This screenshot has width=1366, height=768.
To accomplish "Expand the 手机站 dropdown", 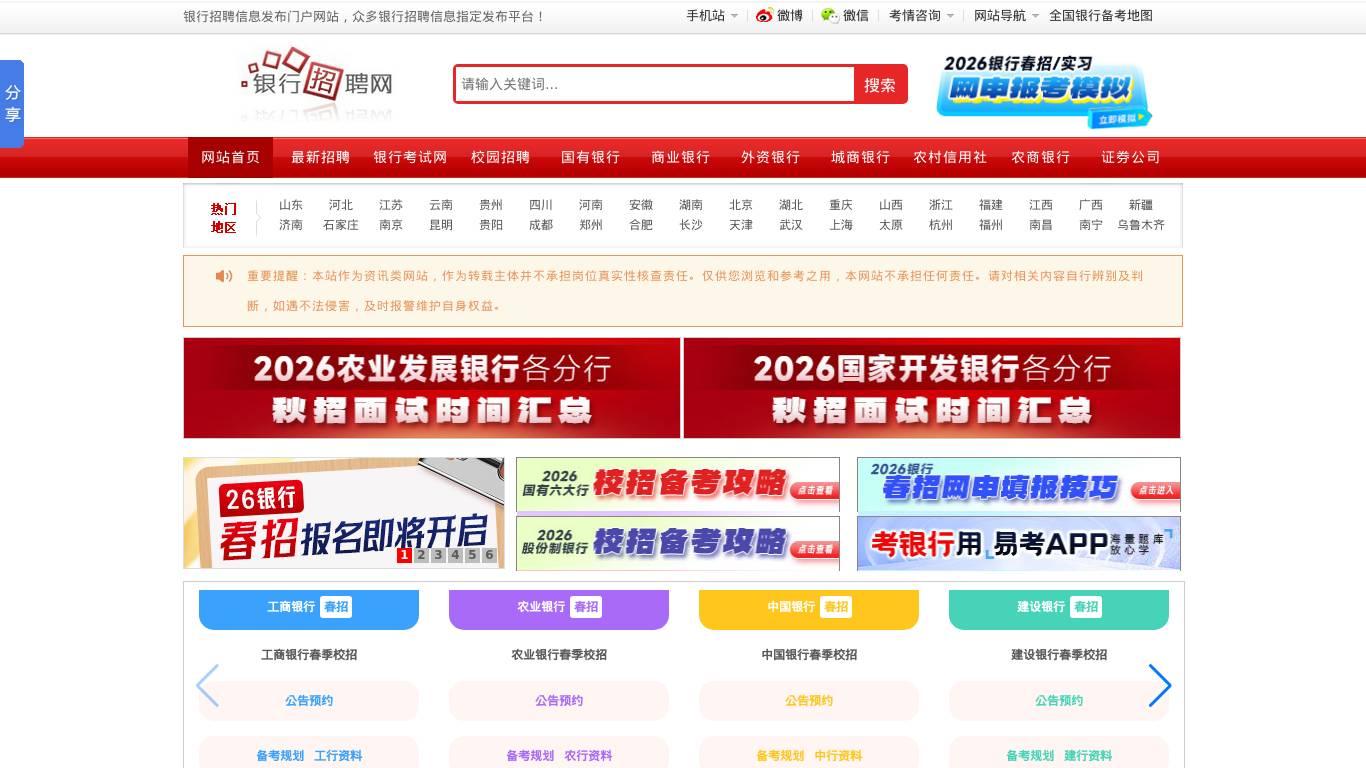I will click(x=712, y=16).
